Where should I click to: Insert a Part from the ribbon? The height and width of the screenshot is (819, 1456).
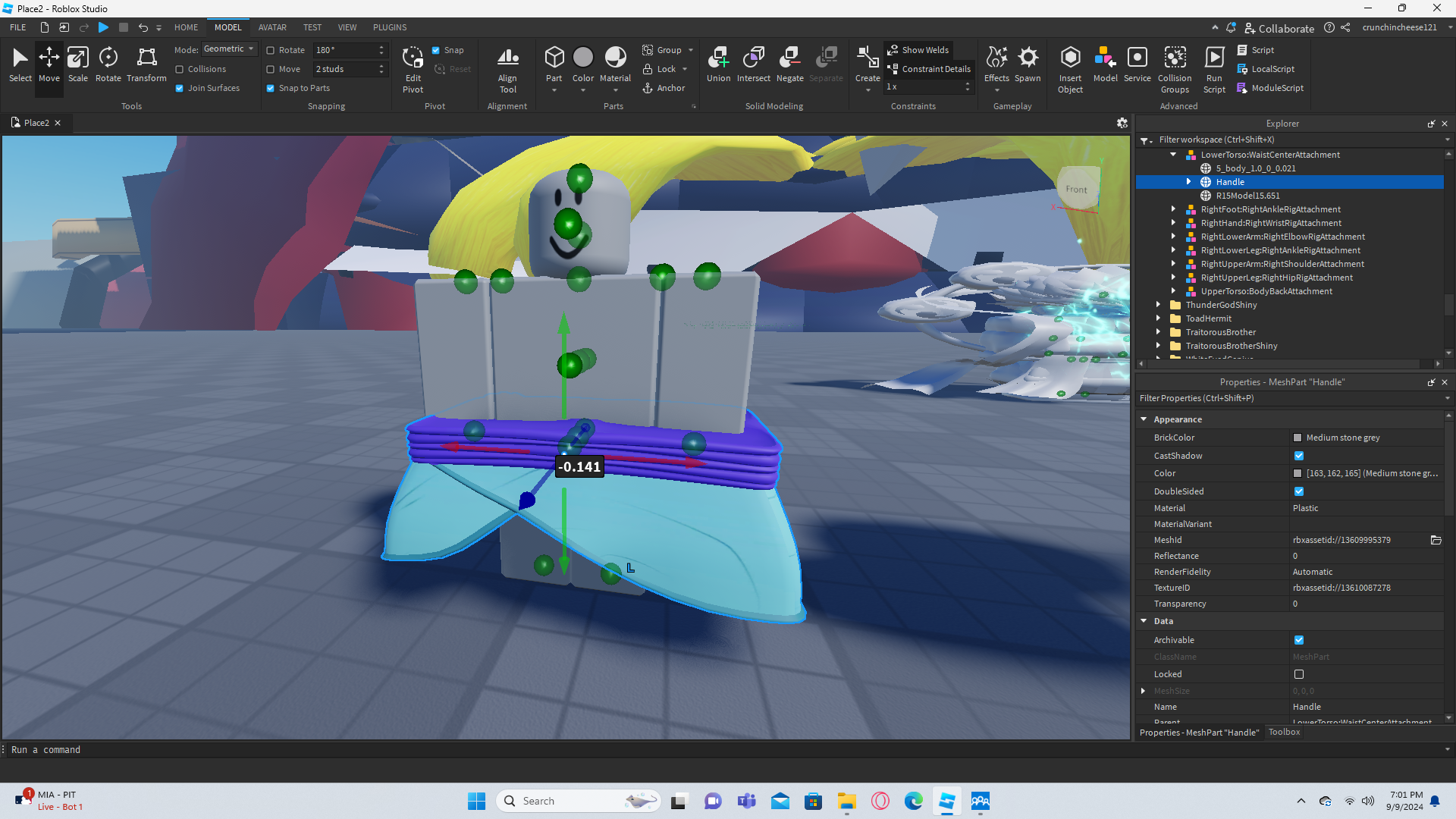tap(554, 59)
